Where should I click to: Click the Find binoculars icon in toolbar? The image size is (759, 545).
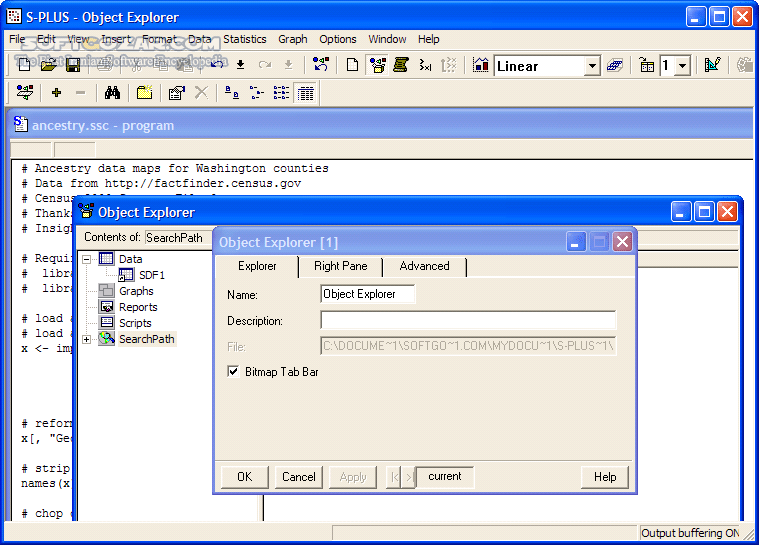coord(113,93)
